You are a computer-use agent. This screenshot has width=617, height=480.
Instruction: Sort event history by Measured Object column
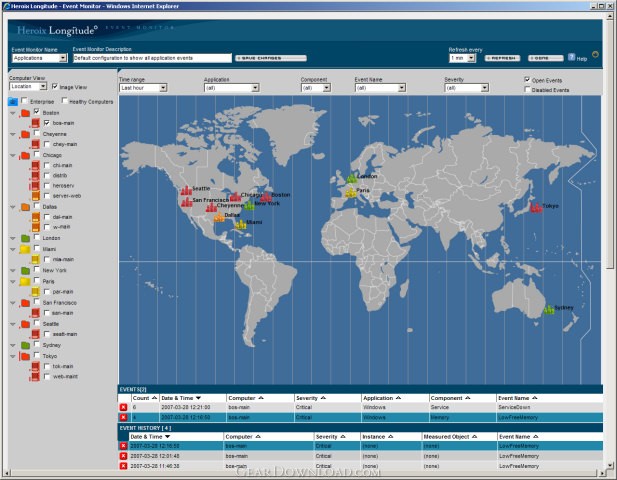450,437
